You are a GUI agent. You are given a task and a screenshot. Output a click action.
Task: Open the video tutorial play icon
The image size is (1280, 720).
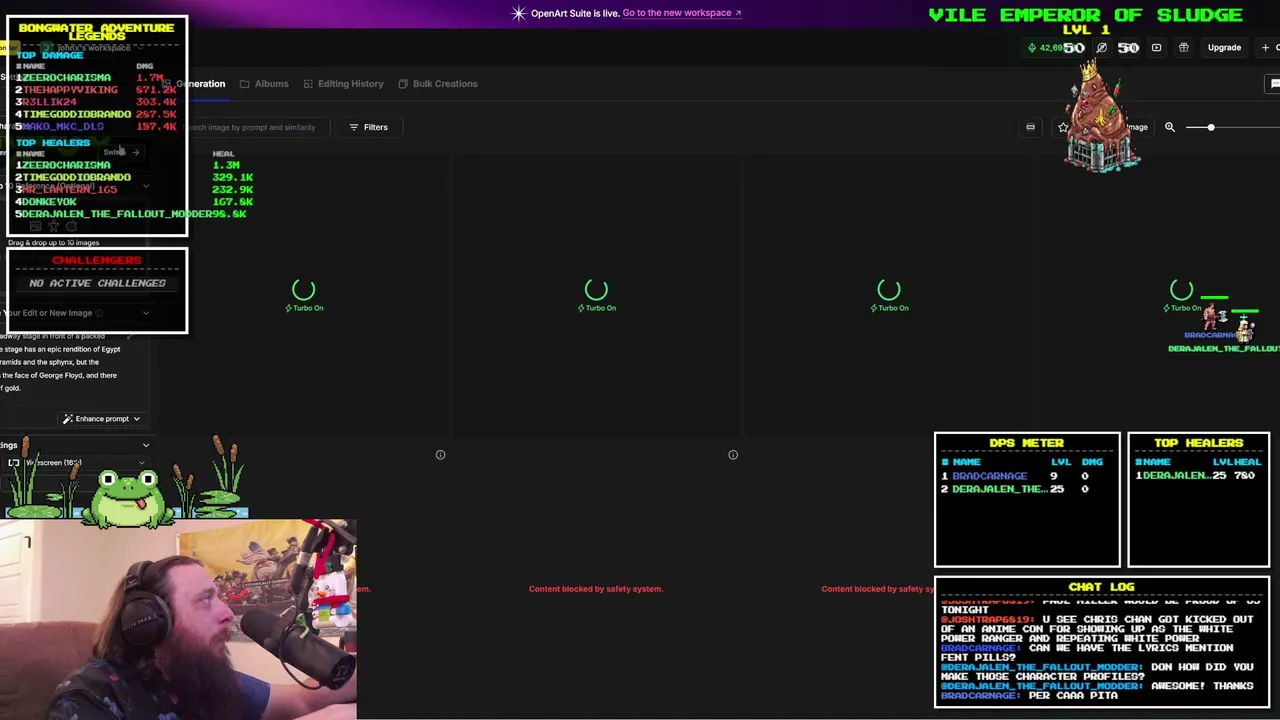point(1156,47)
